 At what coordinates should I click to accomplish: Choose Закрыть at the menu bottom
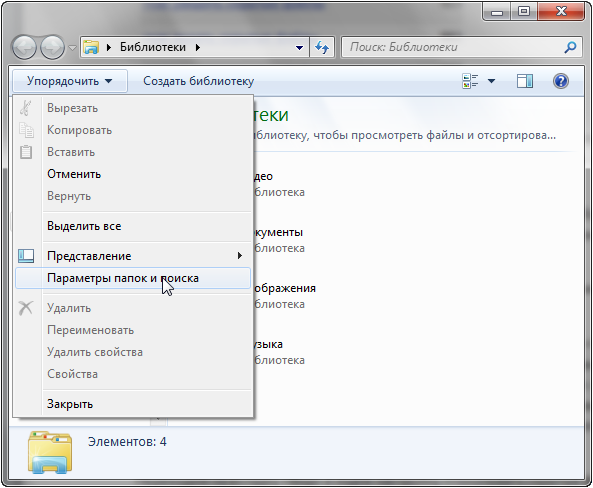tap(70, 404)
